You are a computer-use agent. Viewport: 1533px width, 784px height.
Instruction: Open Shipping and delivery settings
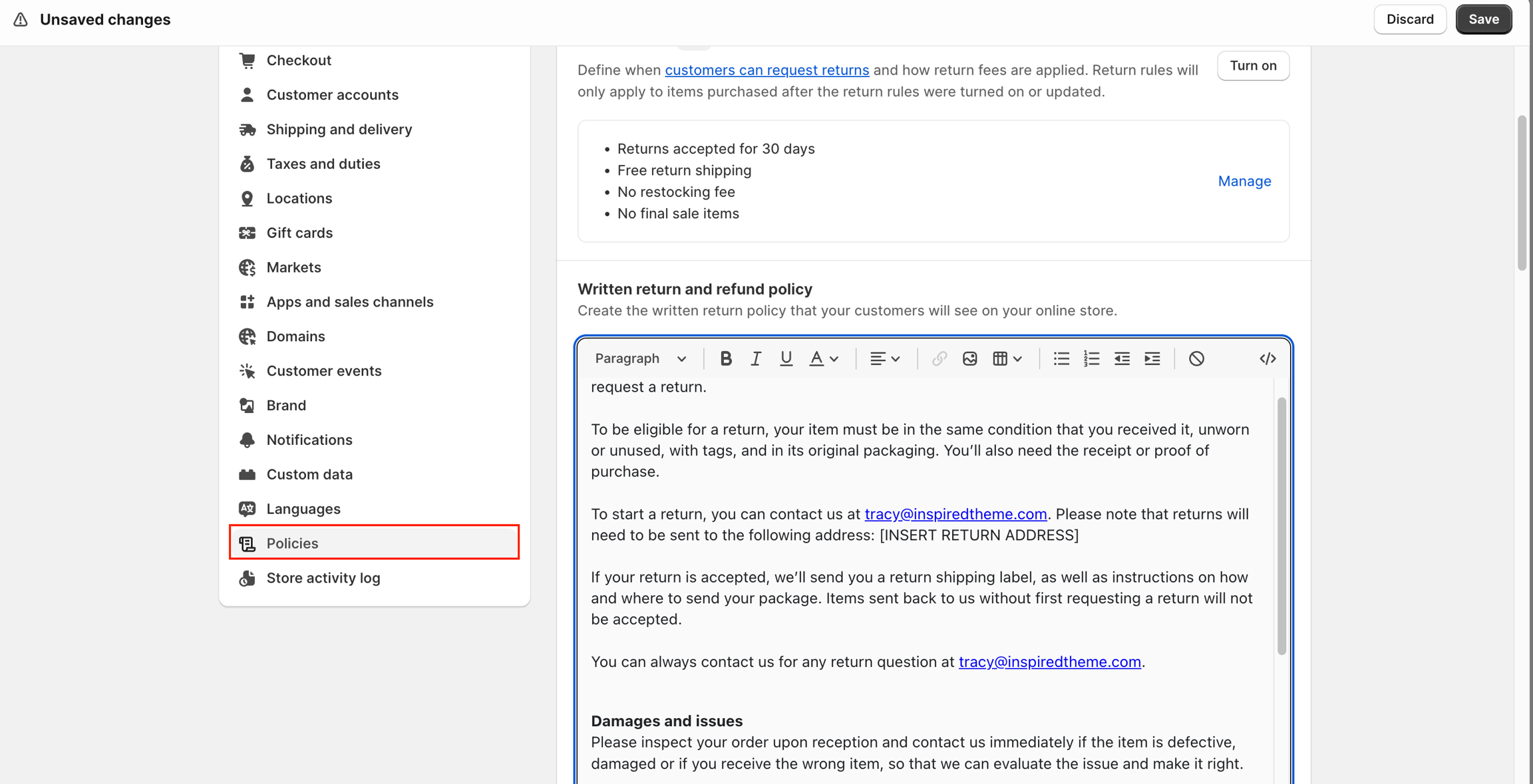339,129
